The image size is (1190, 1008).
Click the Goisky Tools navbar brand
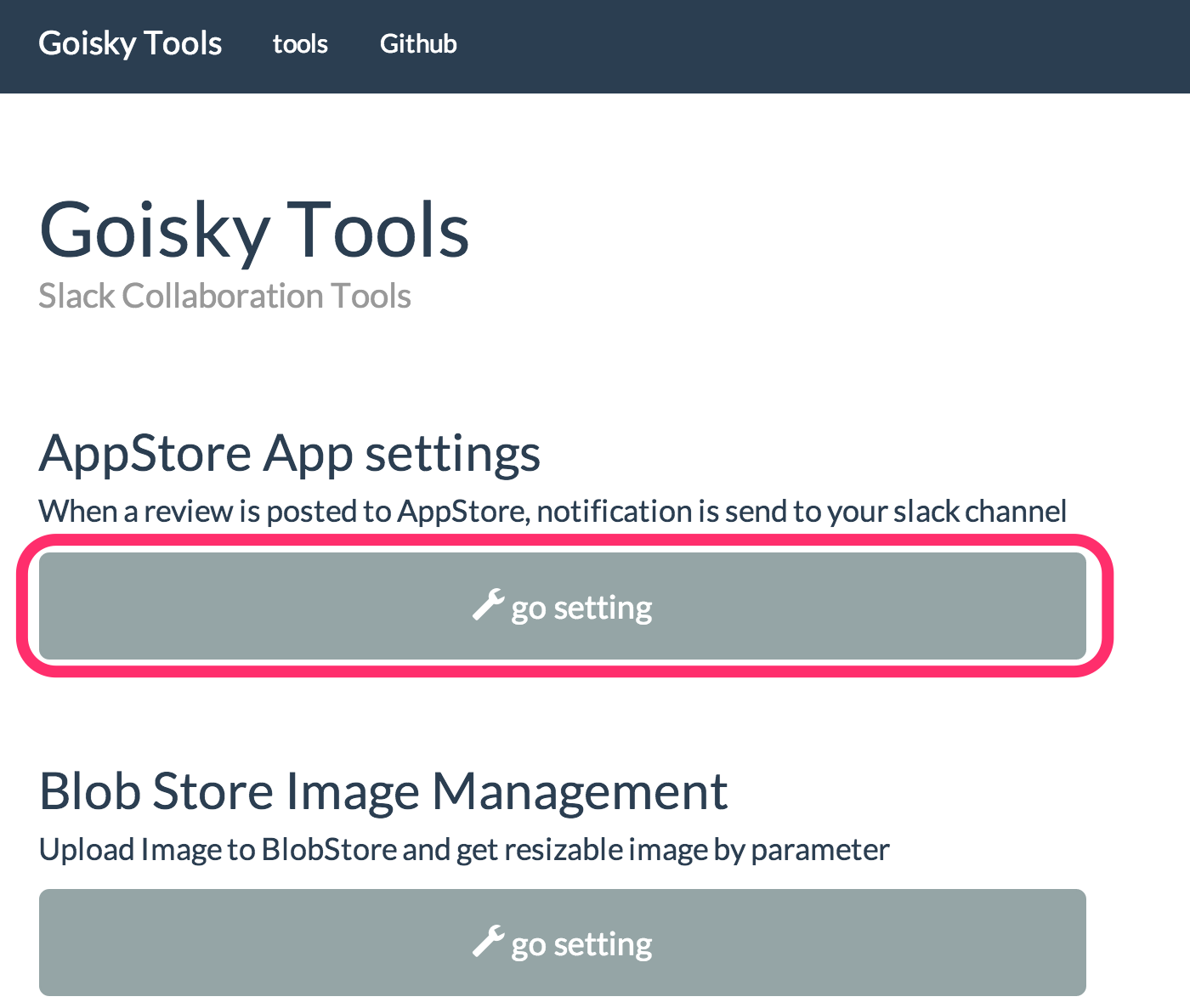130,43
